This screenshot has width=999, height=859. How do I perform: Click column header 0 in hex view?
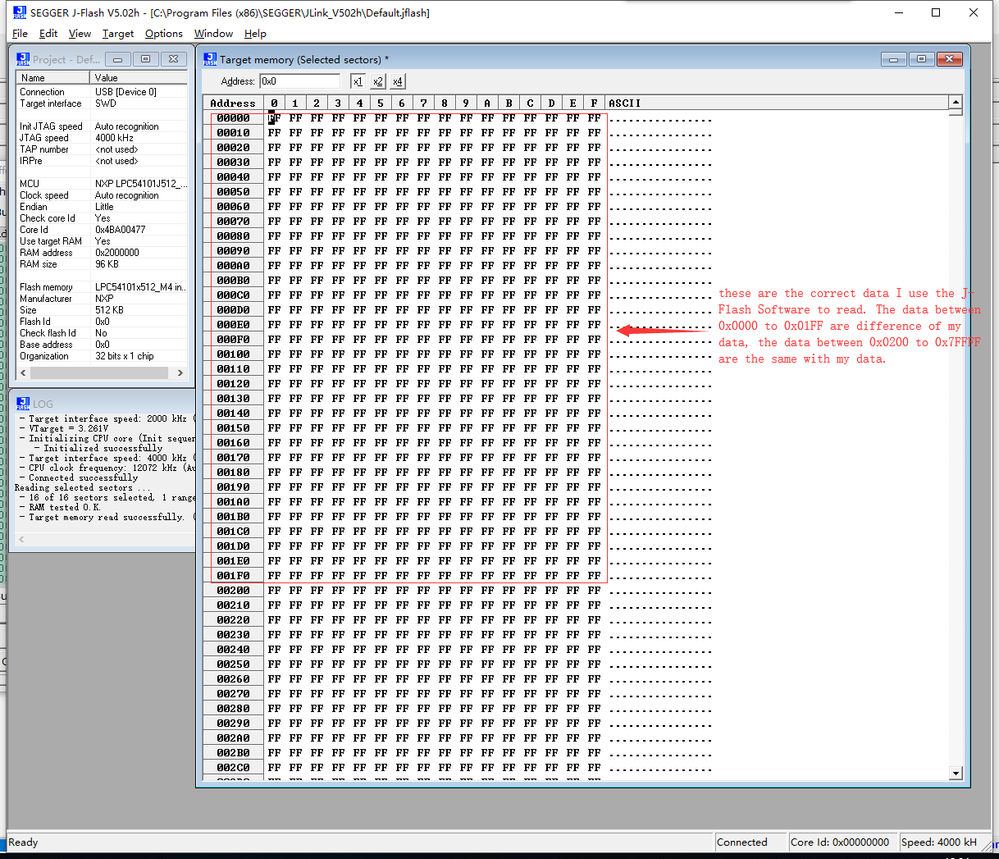click(x=274, y=103)
